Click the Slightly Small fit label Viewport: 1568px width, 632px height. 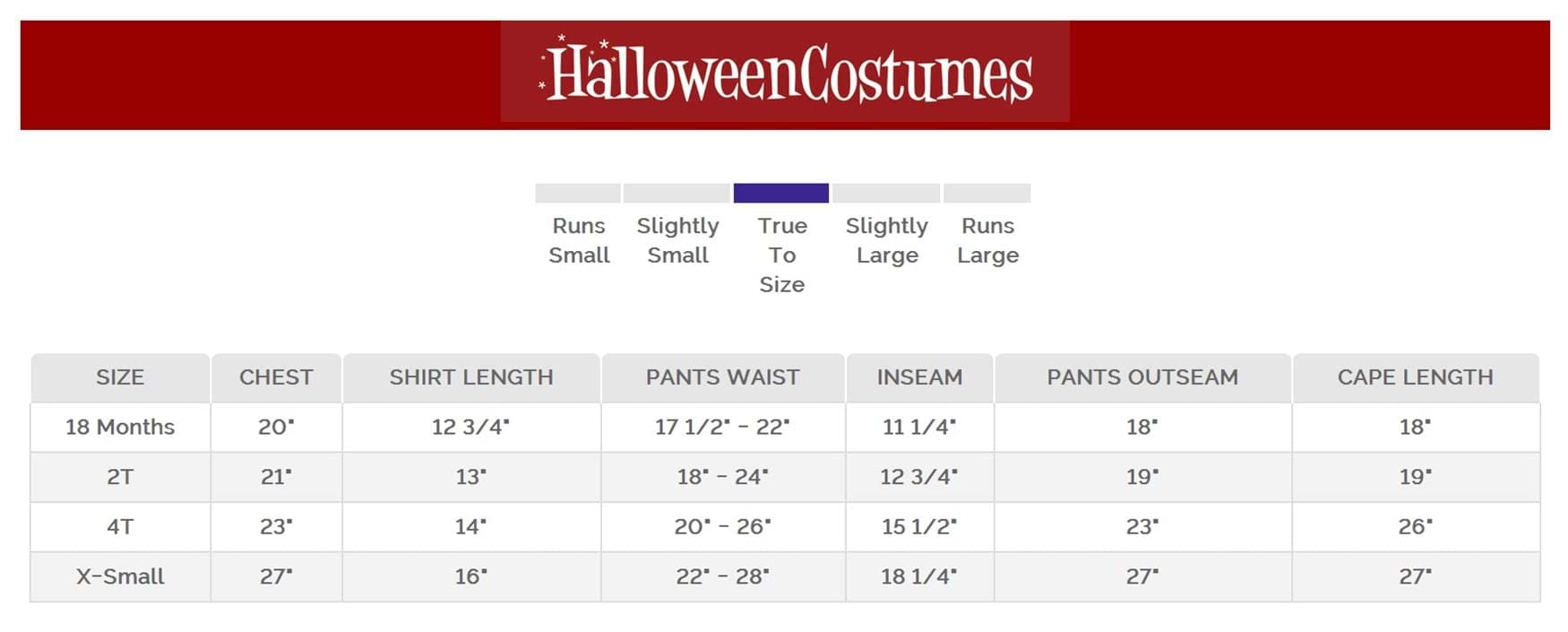[677, 240]
